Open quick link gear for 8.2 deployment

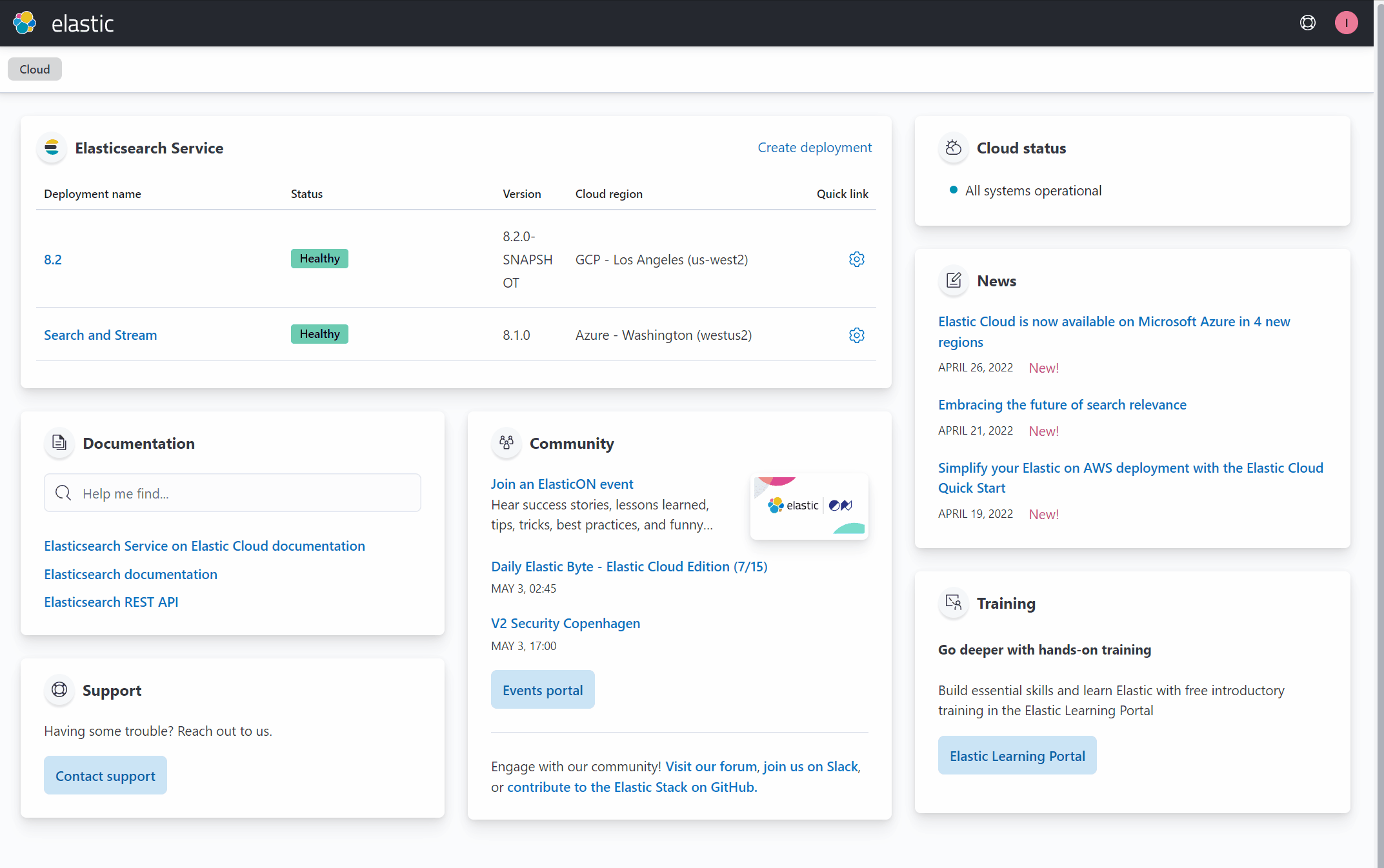[856, 259]
